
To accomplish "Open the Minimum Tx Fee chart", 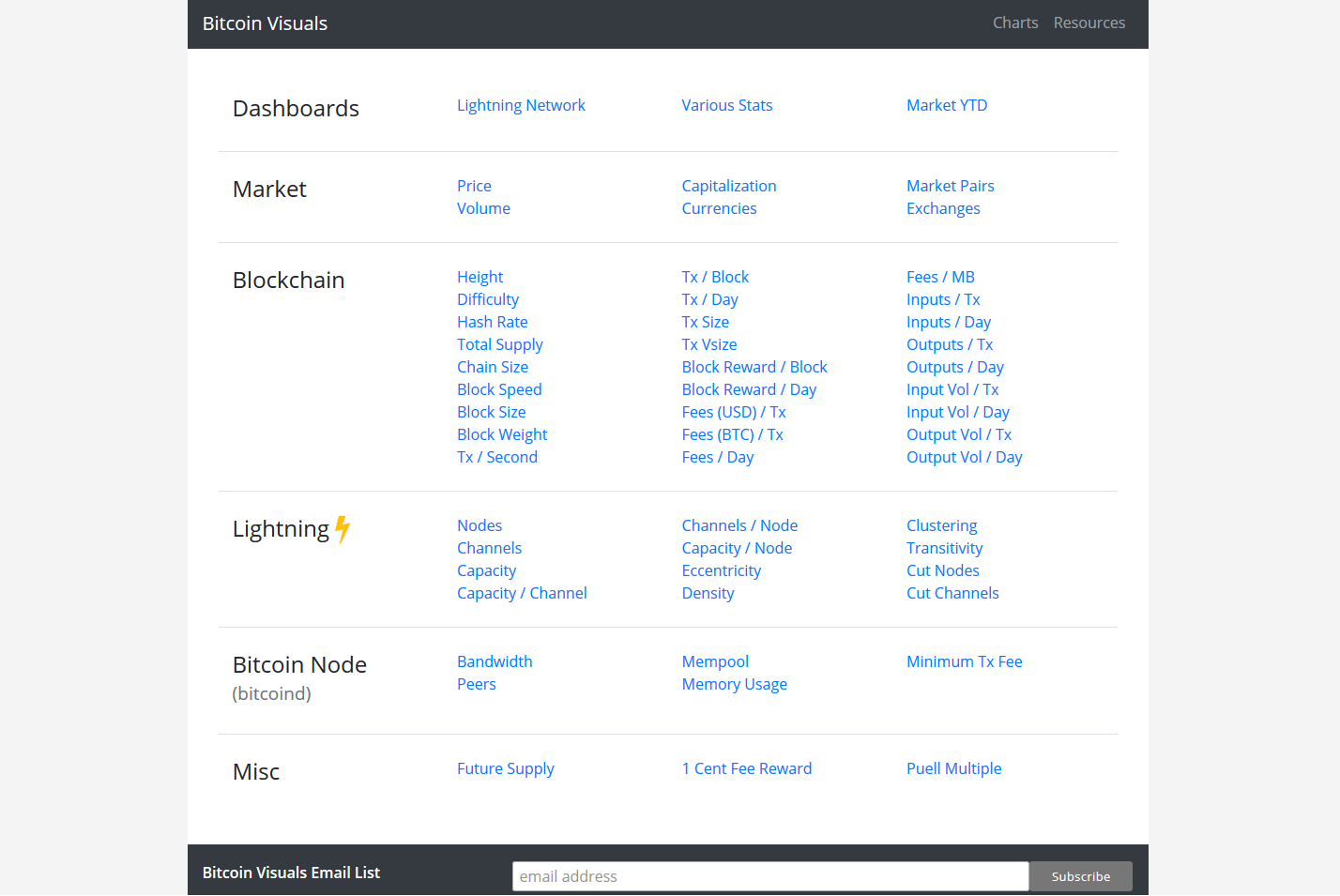I will [964, 661].
